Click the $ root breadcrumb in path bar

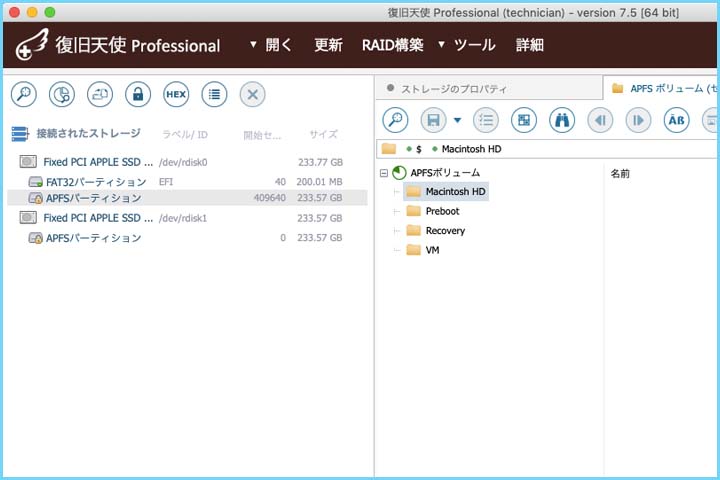[418, 149]
